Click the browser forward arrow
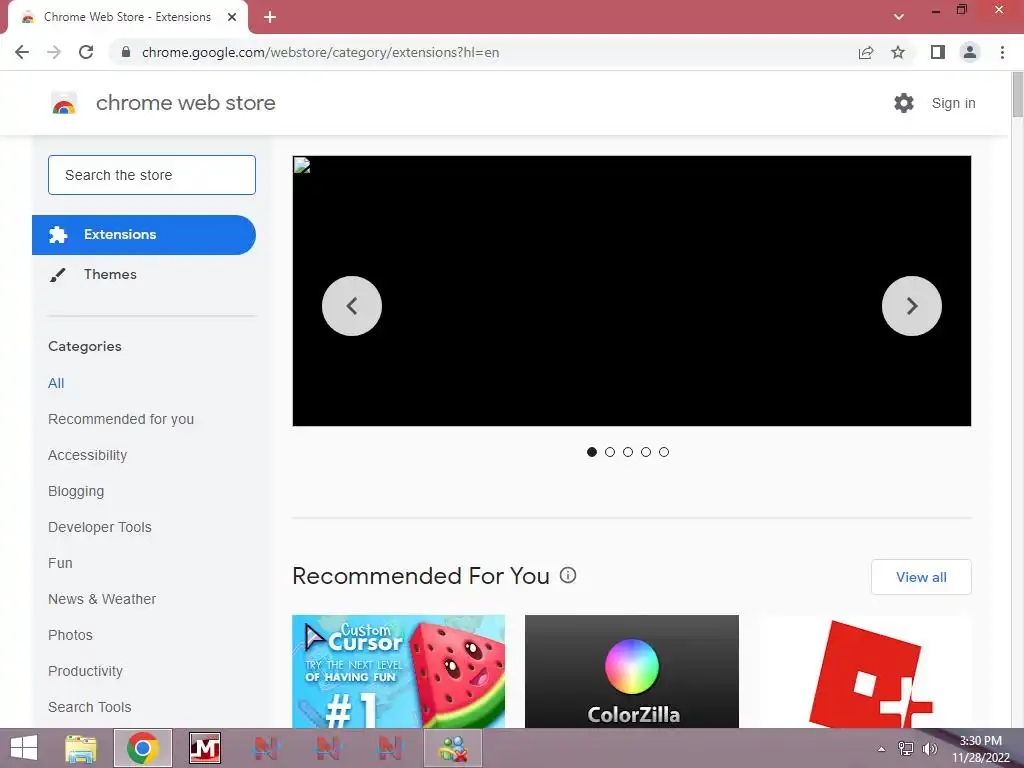 pos(54,52)
